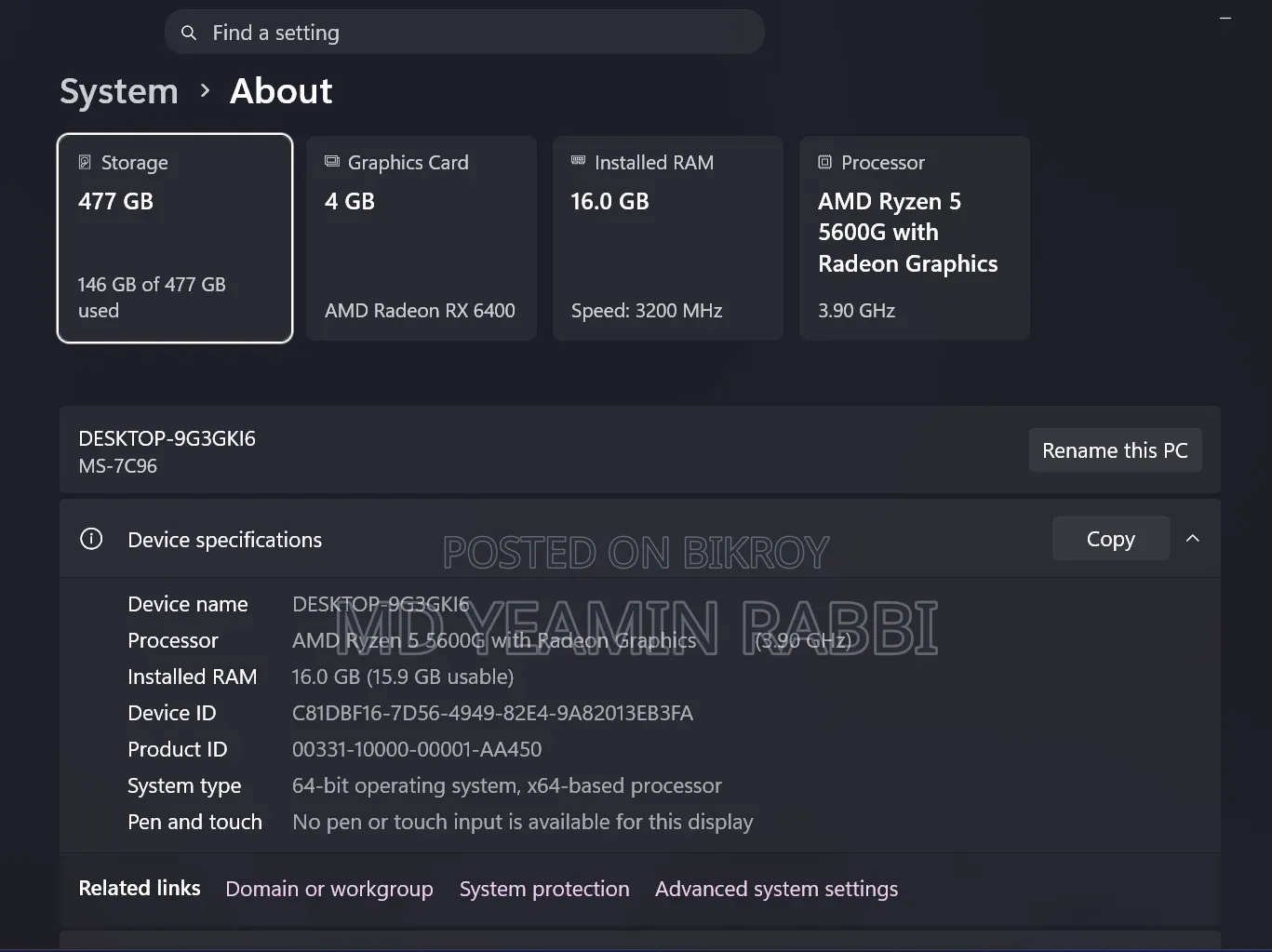This screenshot has height=952, width=1272.
Task: Click the About breadcrumb title
Action: click(281, 91)
